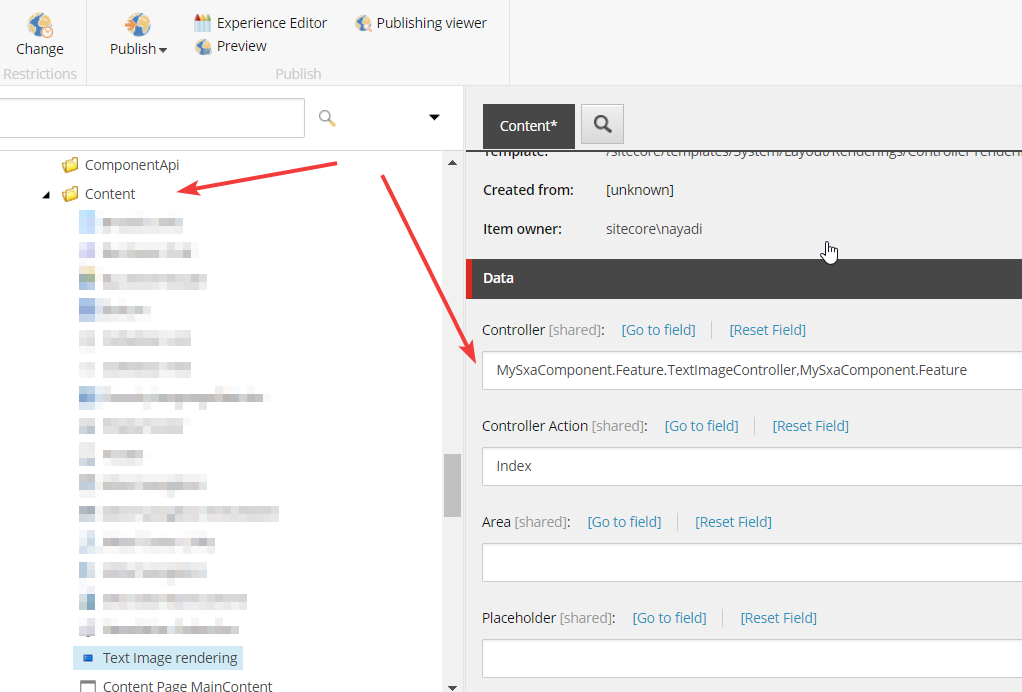Click the Change restrictions icon
The height and width of the screenshot is (692, 1022).
(x=40, y=26)
